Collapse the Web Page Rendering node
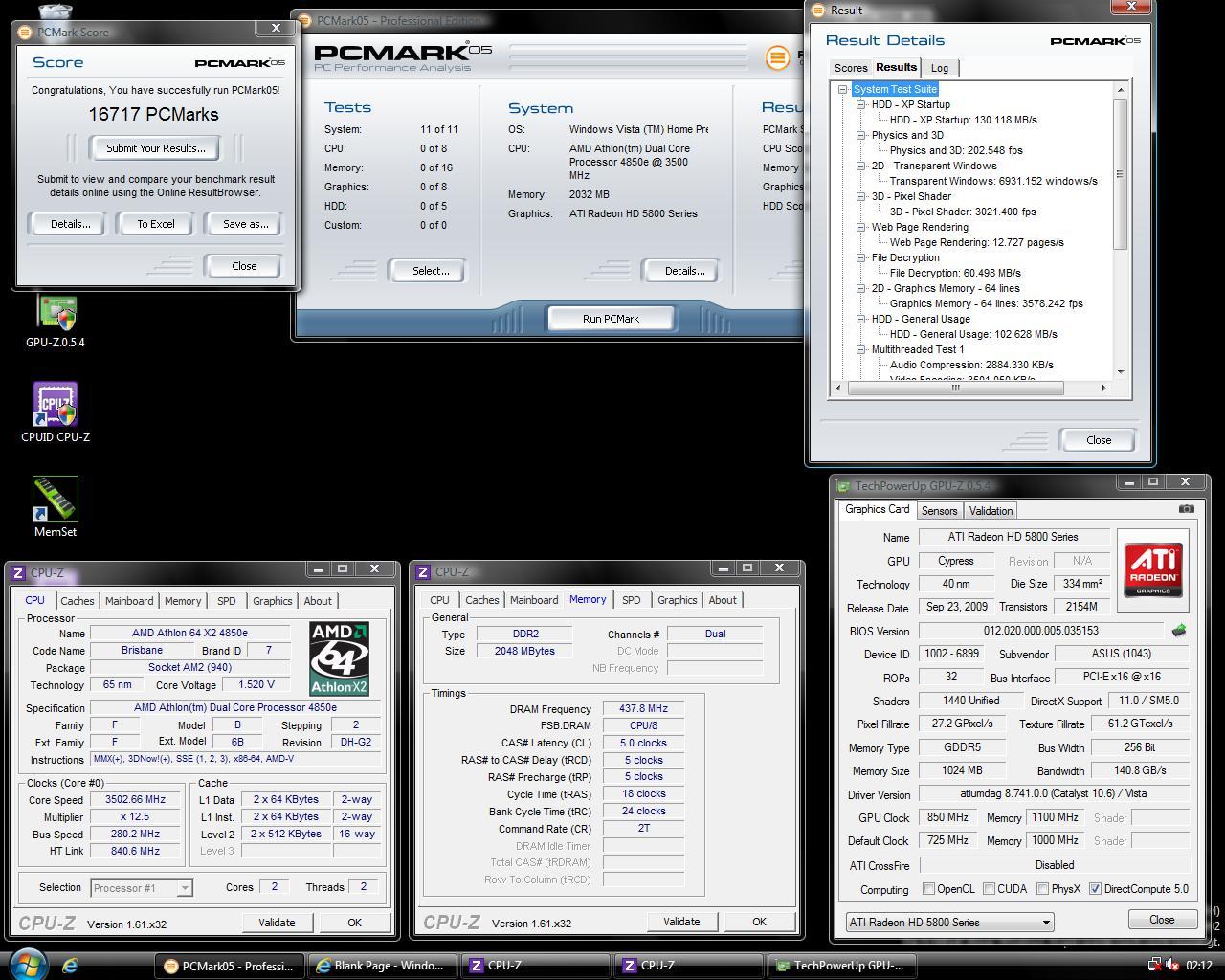Viewport: 1225px width, 980px height. pos(861,227)
